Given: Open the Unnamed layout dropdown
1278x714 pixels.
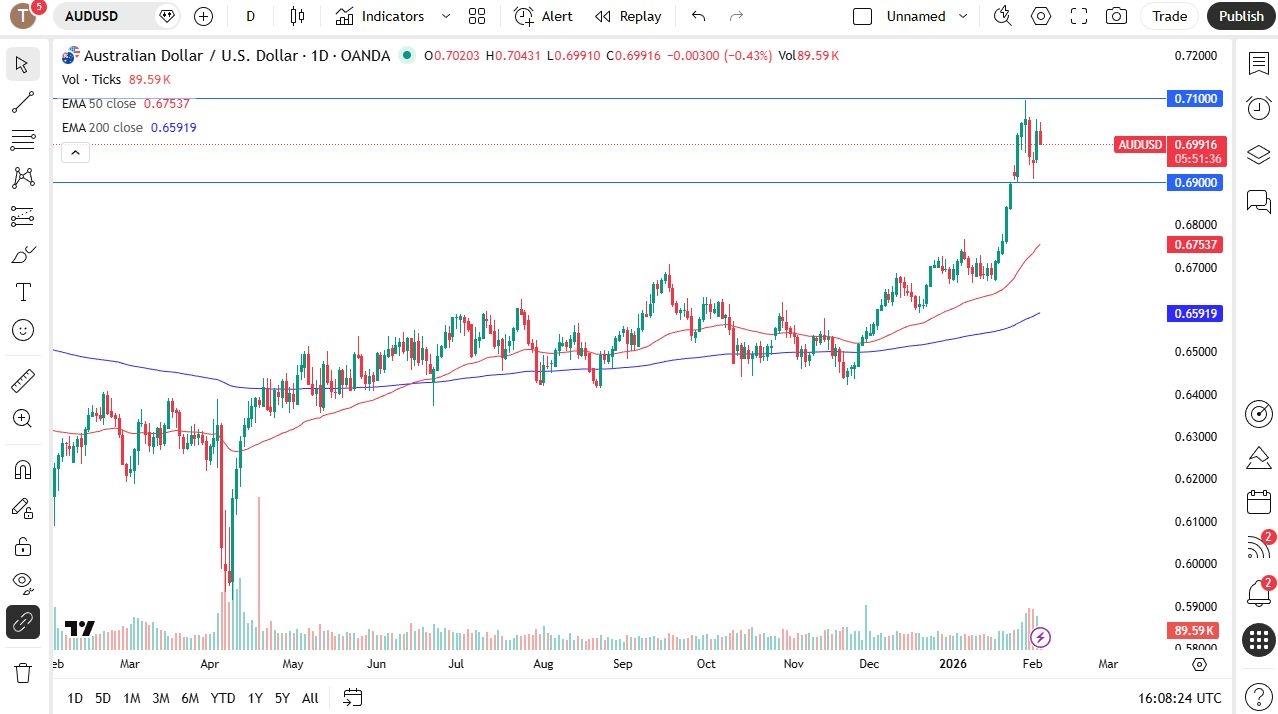Looking at the screenshot, I should (x=962, y=16).
